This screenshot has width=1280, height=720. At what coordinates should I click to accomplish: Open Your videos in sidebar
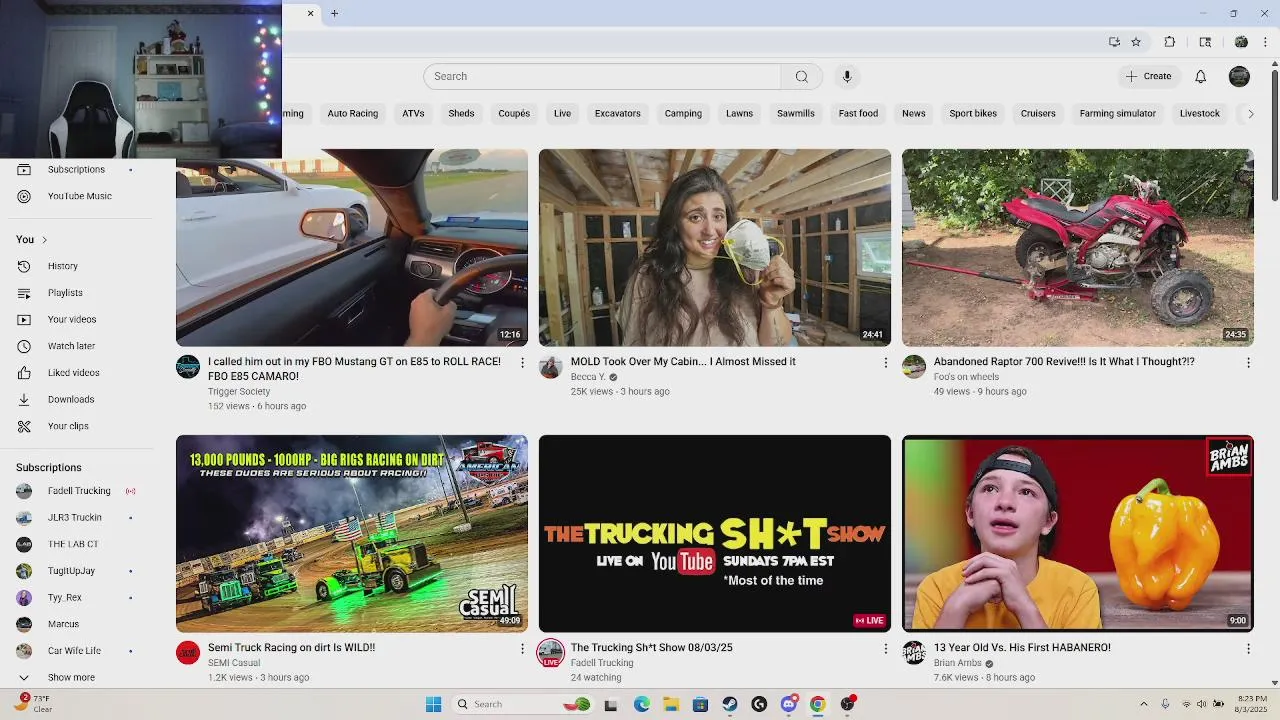[x=72, y=319]
